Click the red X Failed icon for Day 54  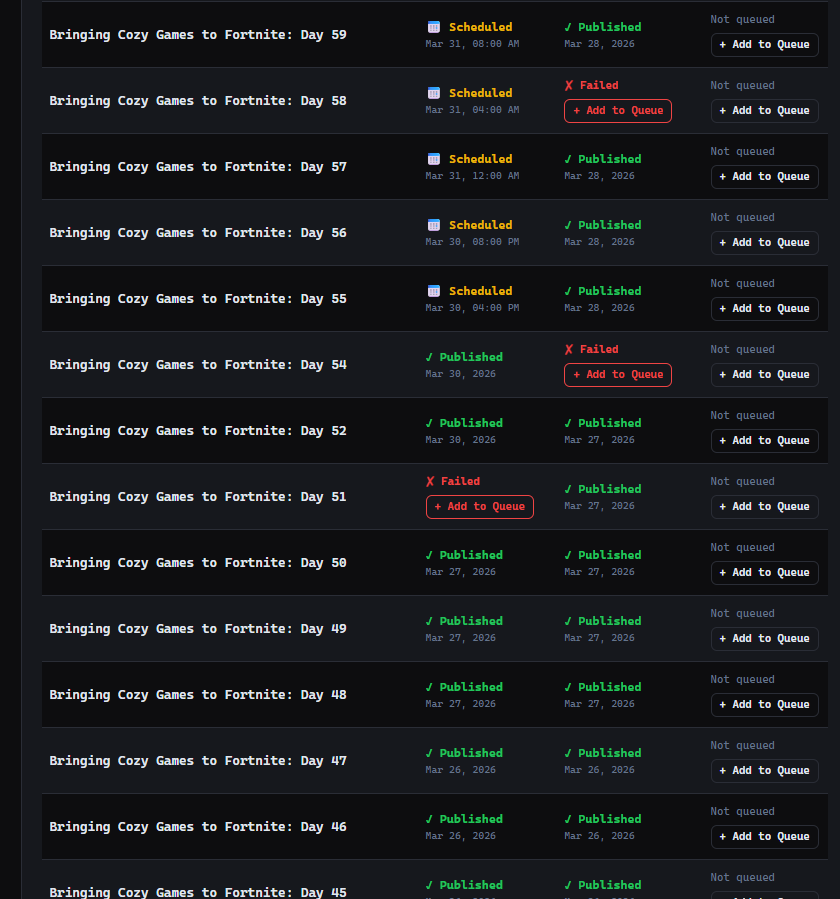click(x=569, y=350)
